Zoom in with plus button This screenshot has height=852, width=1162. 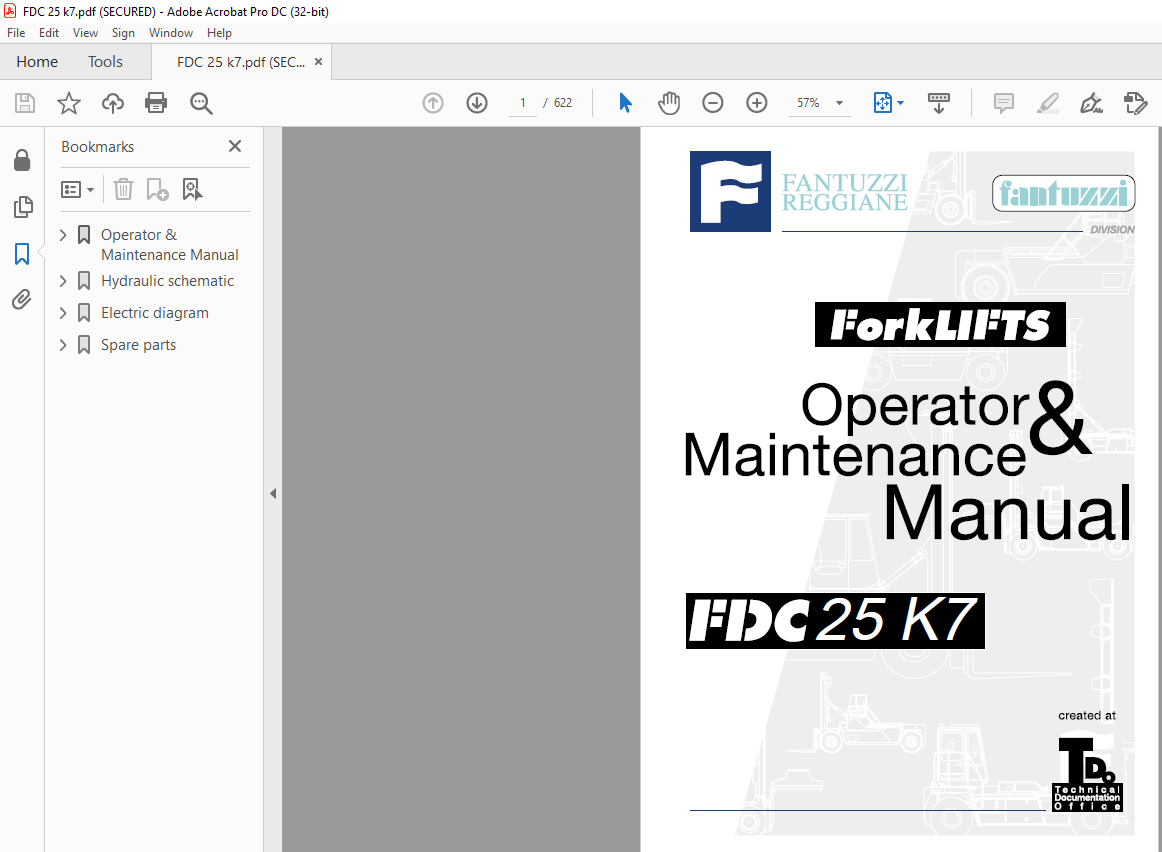click(757, 103)
